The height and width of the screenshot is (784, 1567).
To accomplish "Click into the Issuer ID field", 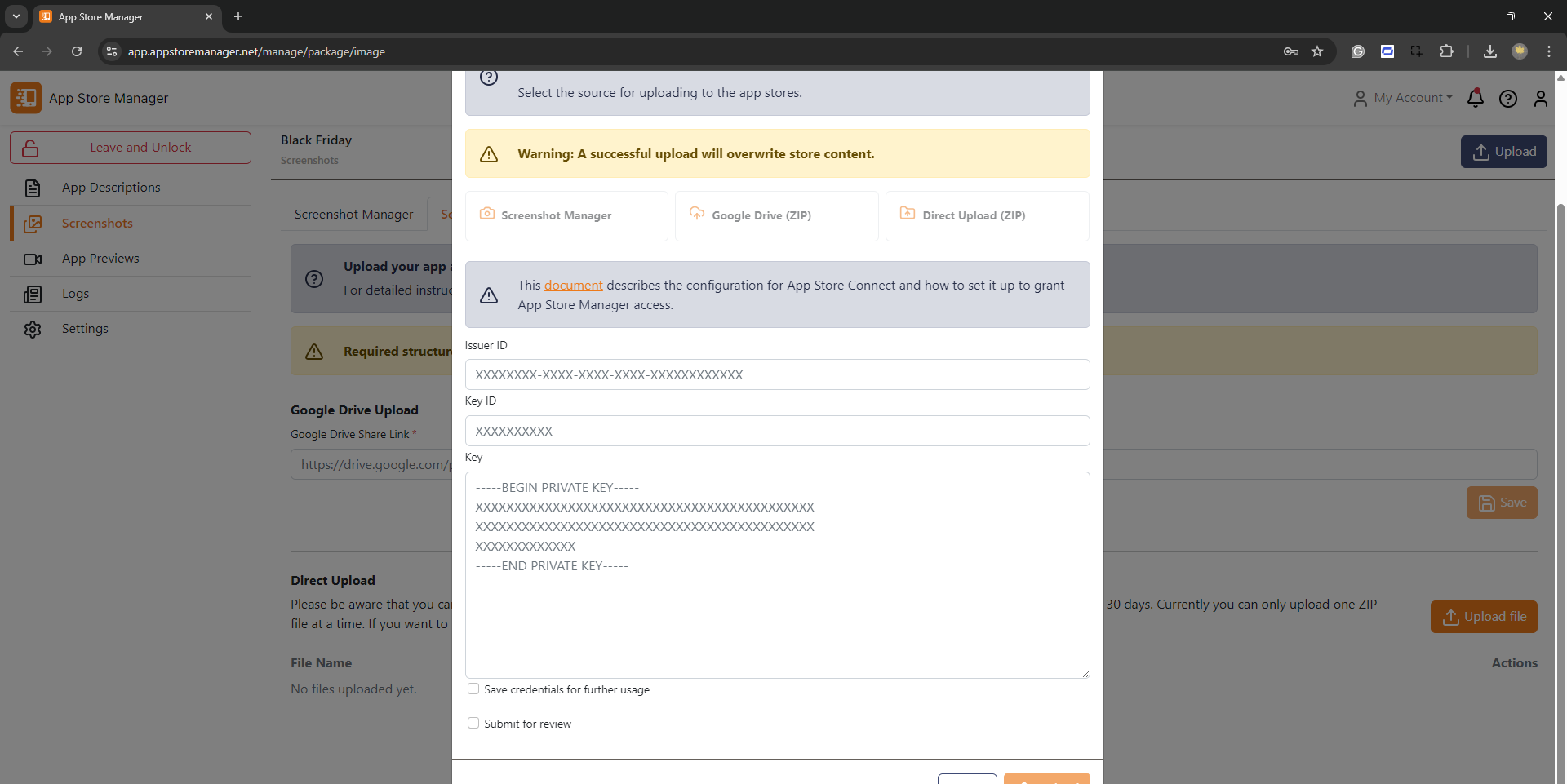I will click(777, 375).
